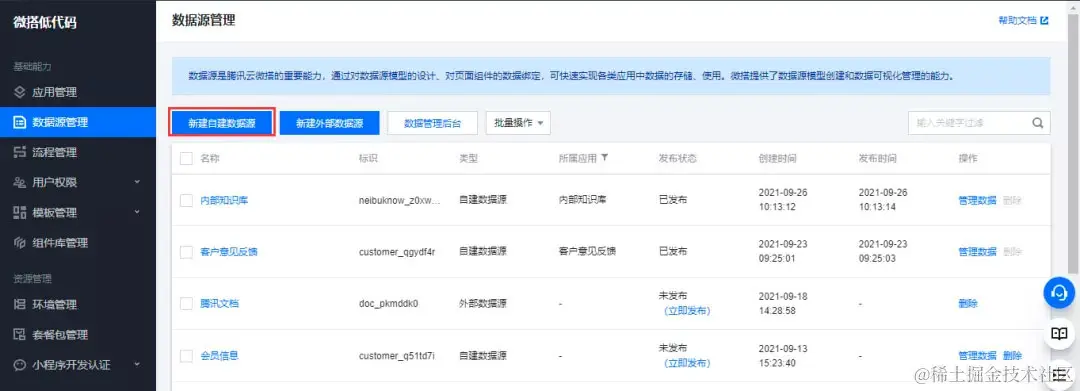This screenshot has height=391, width=1080.
Task: Click the 套餐包管理 sidebar icon
Action: pos(19,335)
